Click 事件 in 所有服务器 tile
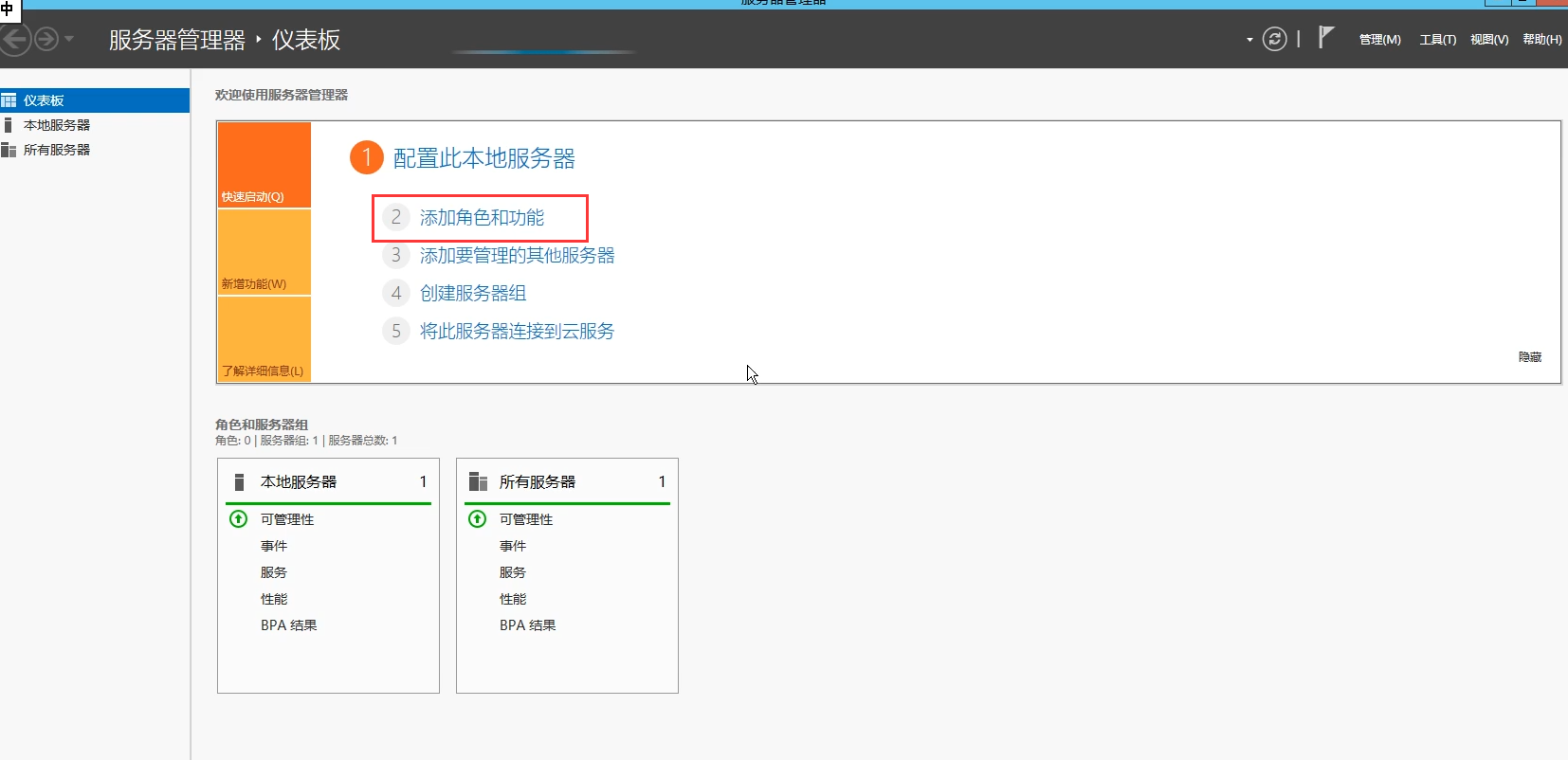Screen dimensions: 1568x760 click(513, 546)
